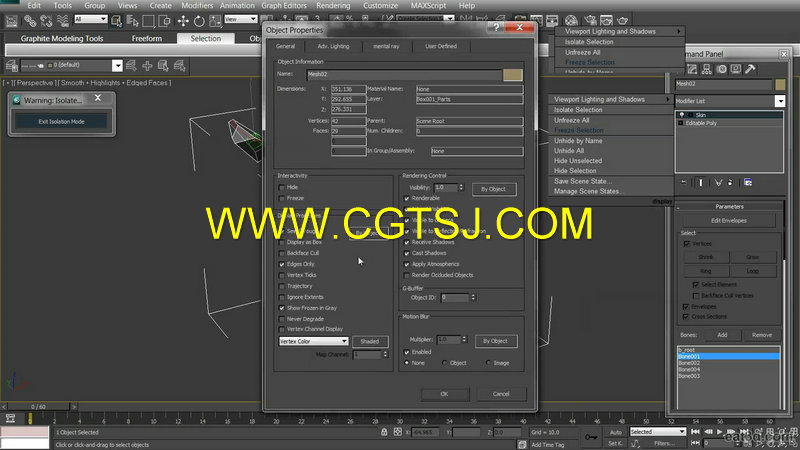The image size is (800, 450).
Task: Activate the Select and Move tool
Action: (183, 21)
